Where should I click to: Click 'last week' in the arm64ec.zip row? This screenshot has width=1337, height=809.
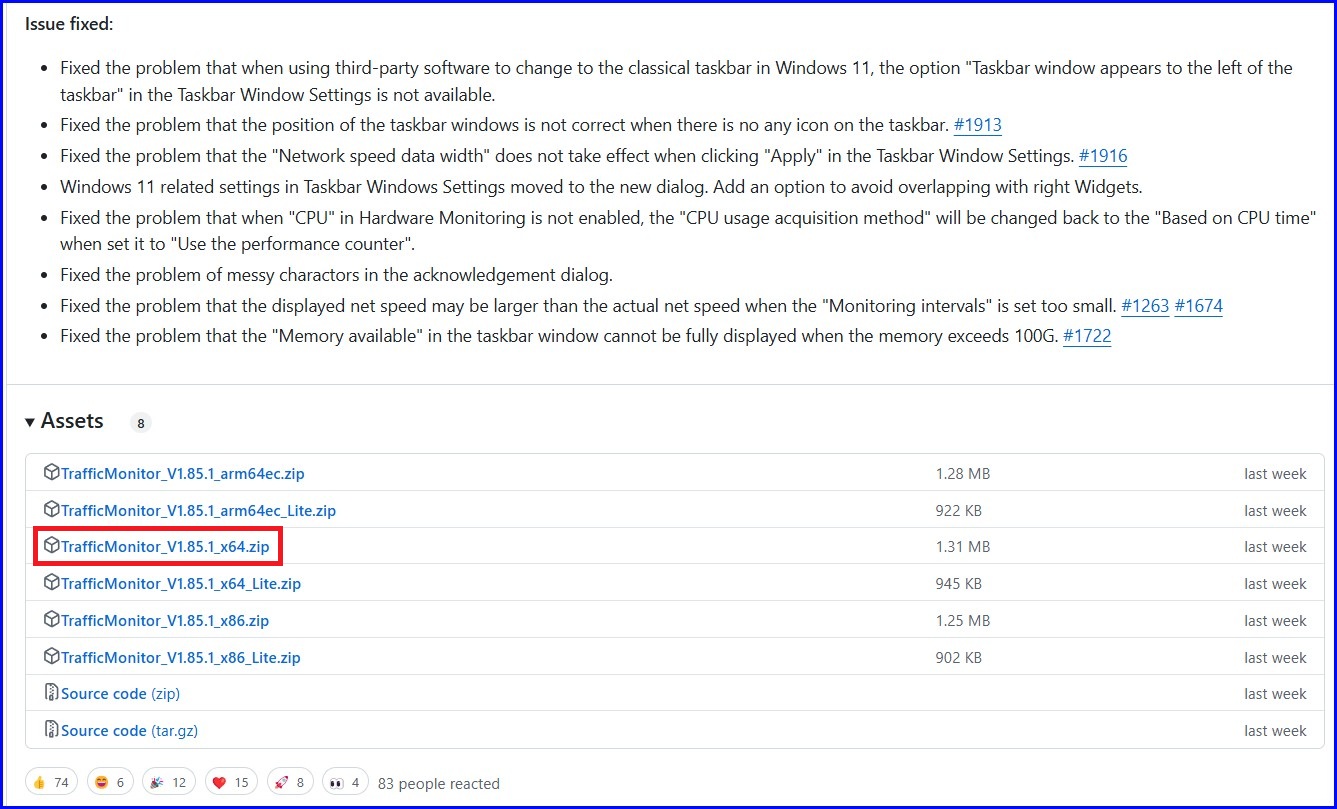[x=1275, y=474]
